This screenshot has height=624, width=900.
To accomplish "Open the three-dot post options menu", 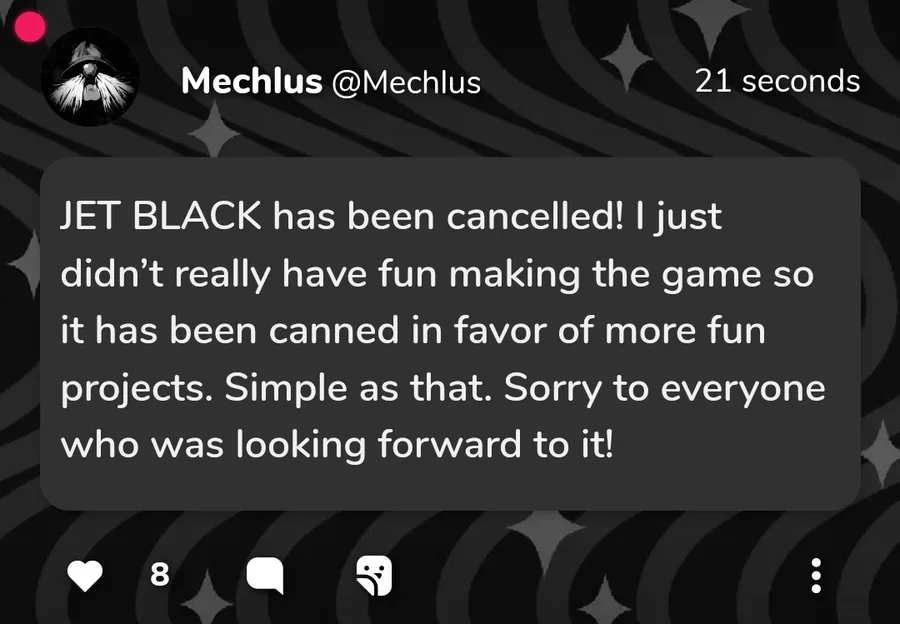I will click(816, 575).
